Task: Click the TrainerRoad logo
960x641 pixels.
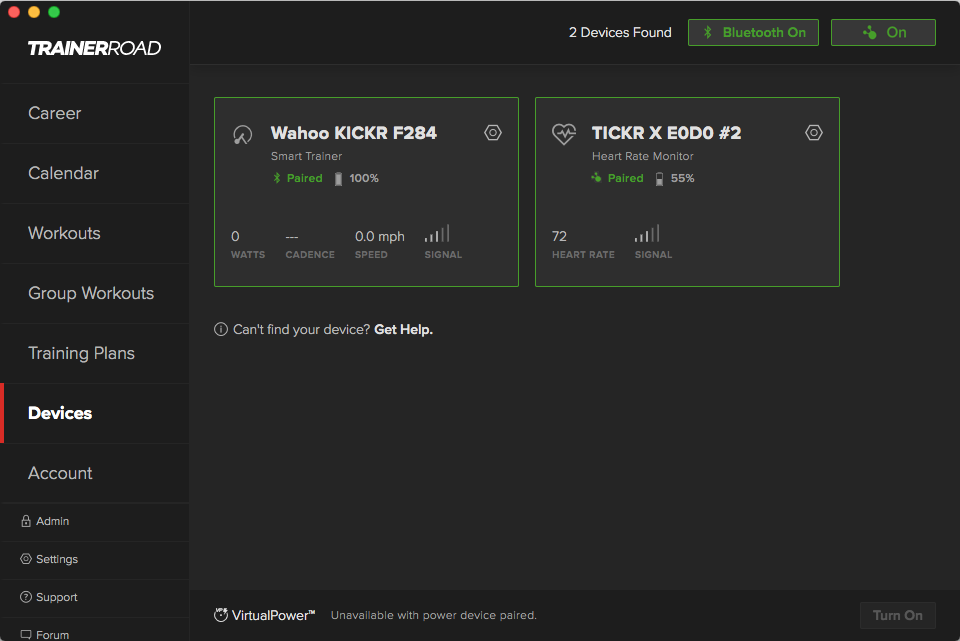Action: click(x=94, y=48)
